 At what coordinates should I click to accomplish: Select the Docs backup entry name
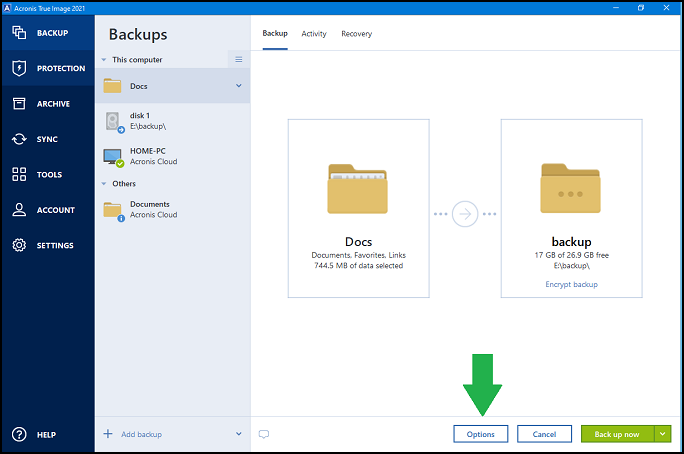click(x=139, y=86)
